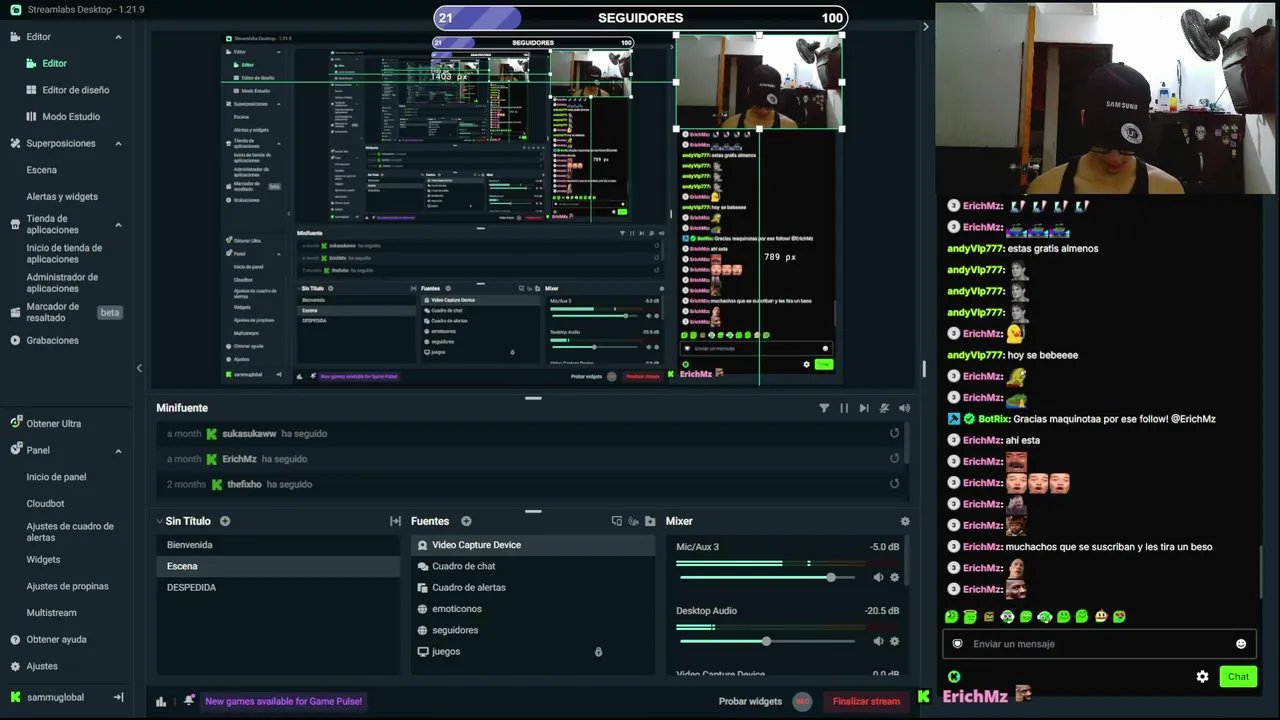Replay the sukasukaww follow alert
Screen dimensions: 1280x720
(x=894, y=433)
